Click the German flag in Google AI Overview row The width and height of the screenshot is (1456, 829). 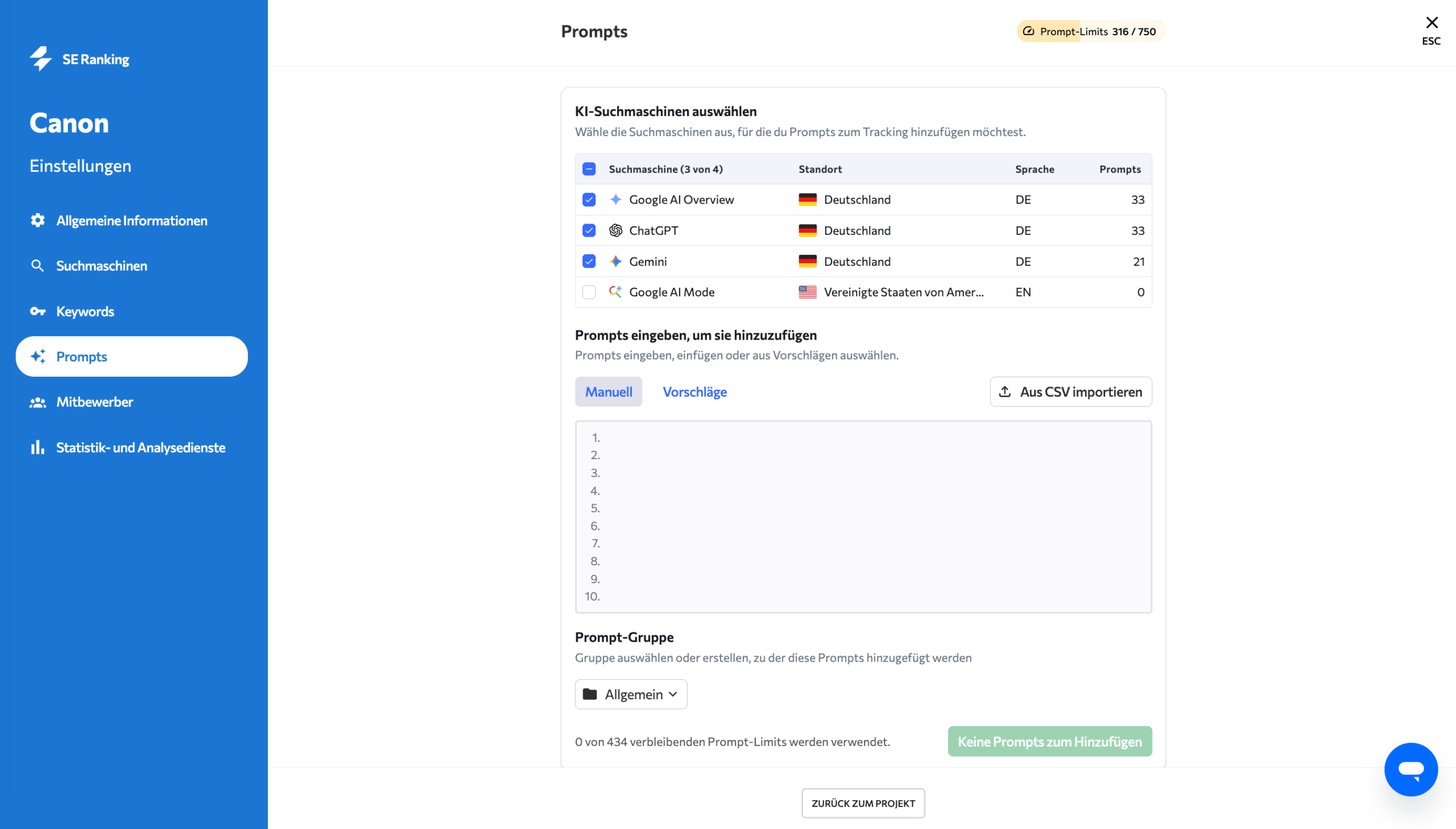pos(808,200)
